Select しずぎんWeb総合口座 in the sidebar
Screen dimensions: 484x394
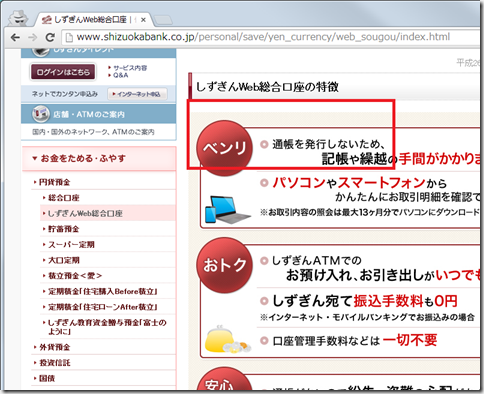(x=85, y=213)
